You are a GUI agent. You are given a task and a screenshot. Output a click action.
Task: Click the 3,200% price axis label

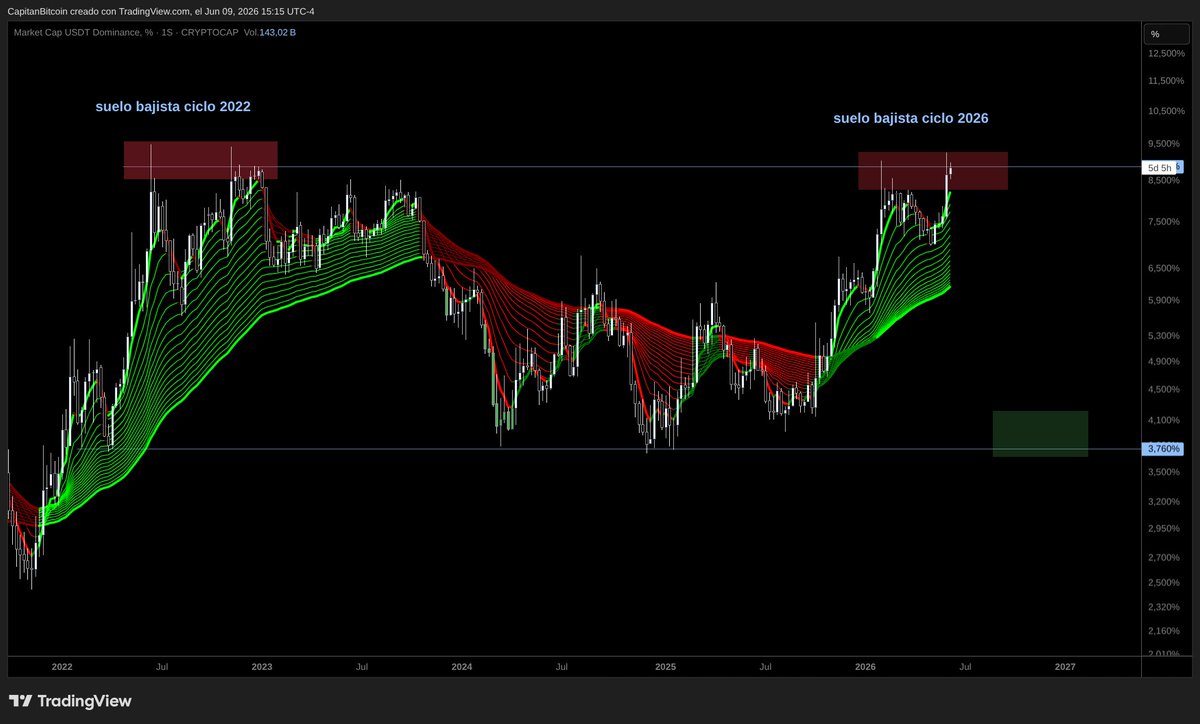click(x=1163, y=501)
